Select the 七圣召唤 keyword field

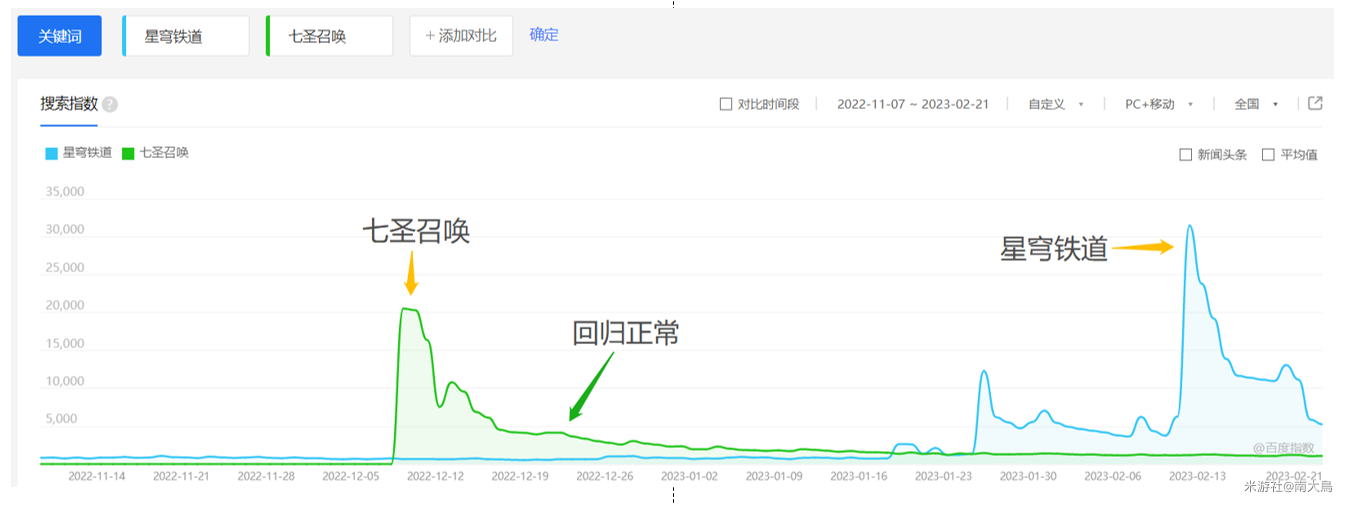click(x=330, y=36)
